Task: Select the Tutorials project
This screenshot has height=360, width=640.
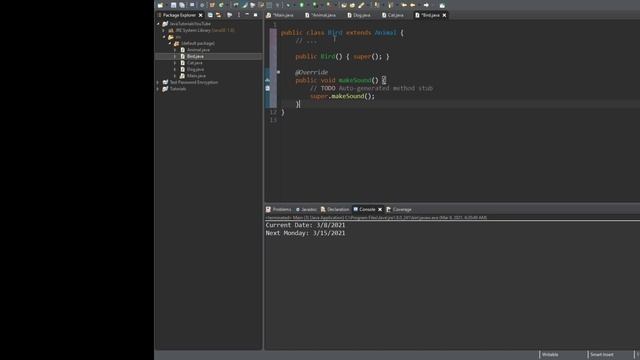Action: click(178, 89)
